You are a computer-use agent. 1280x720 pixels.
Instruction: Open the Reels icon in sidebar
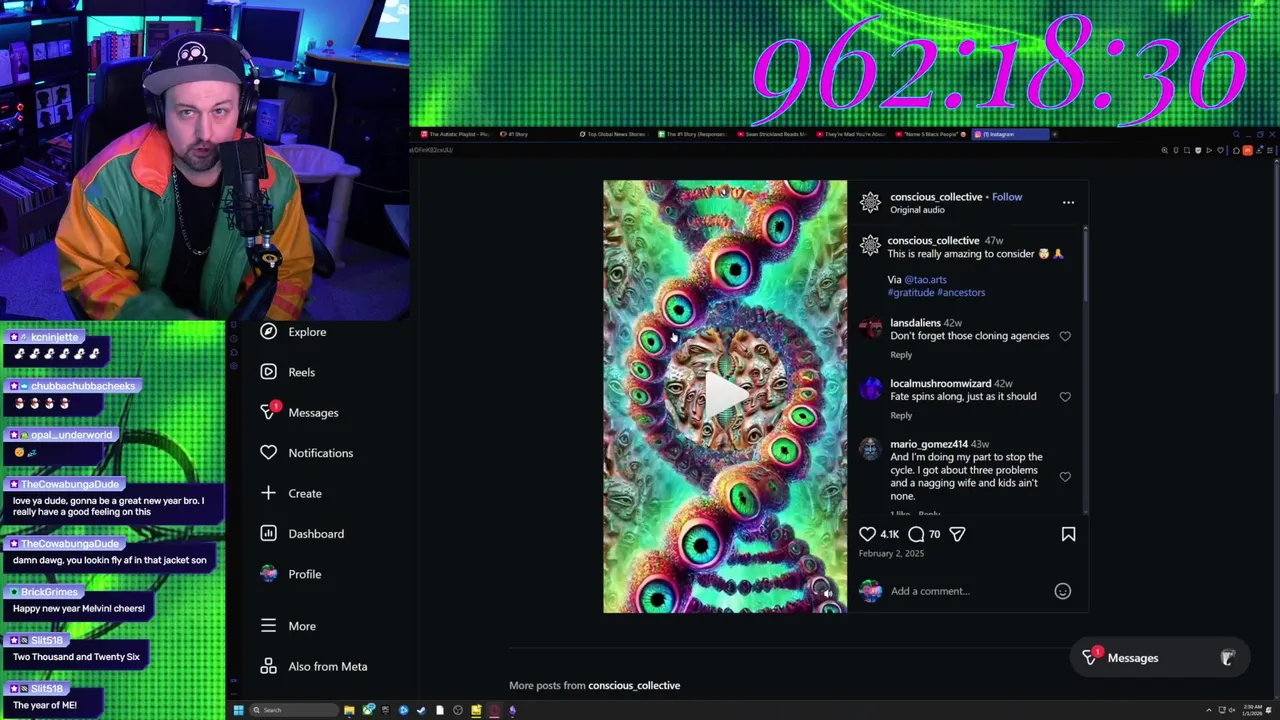[268, 372]
